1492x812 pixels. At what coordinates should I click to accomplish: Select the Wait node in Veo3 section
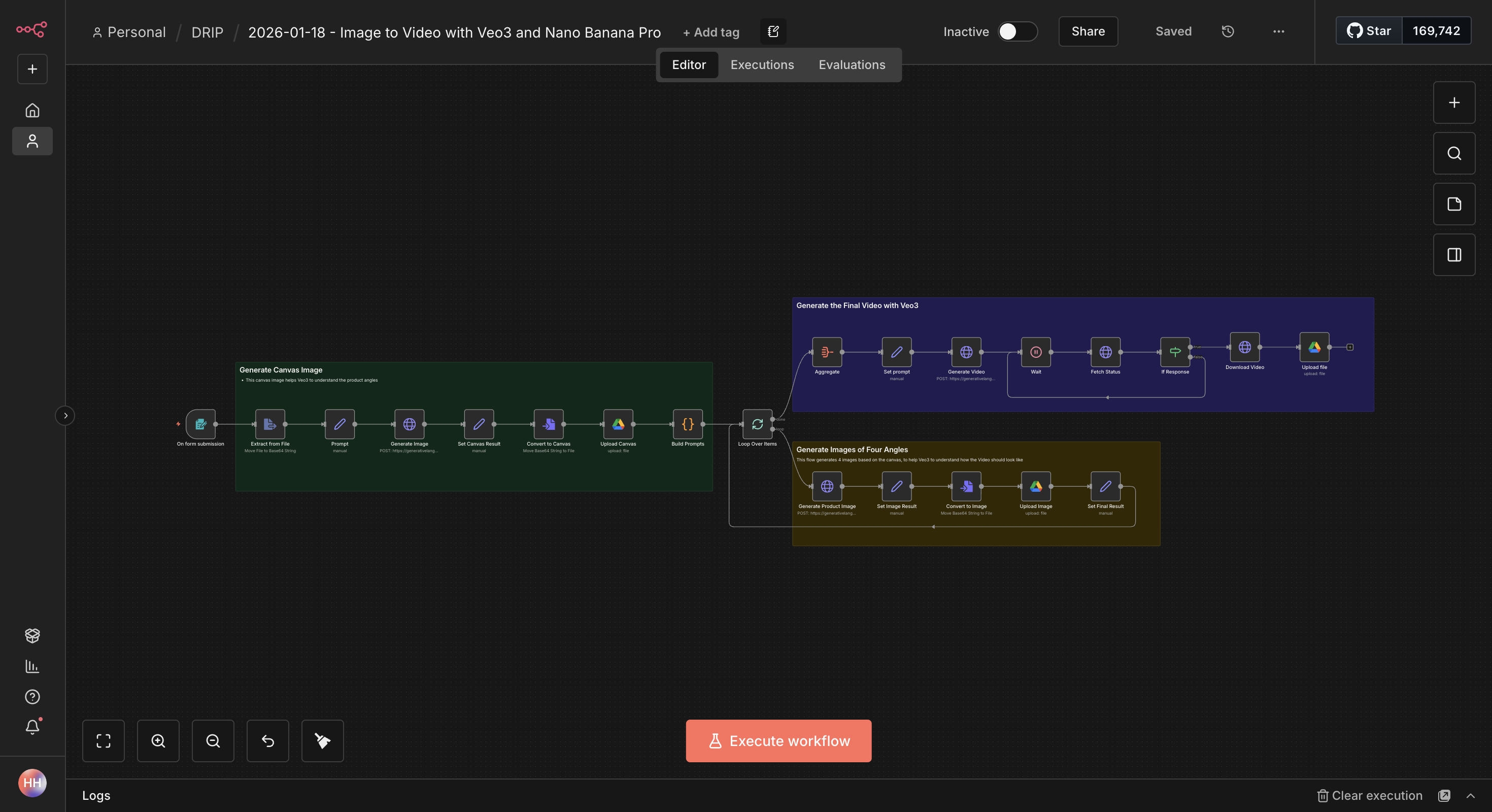click(1036, 352)
